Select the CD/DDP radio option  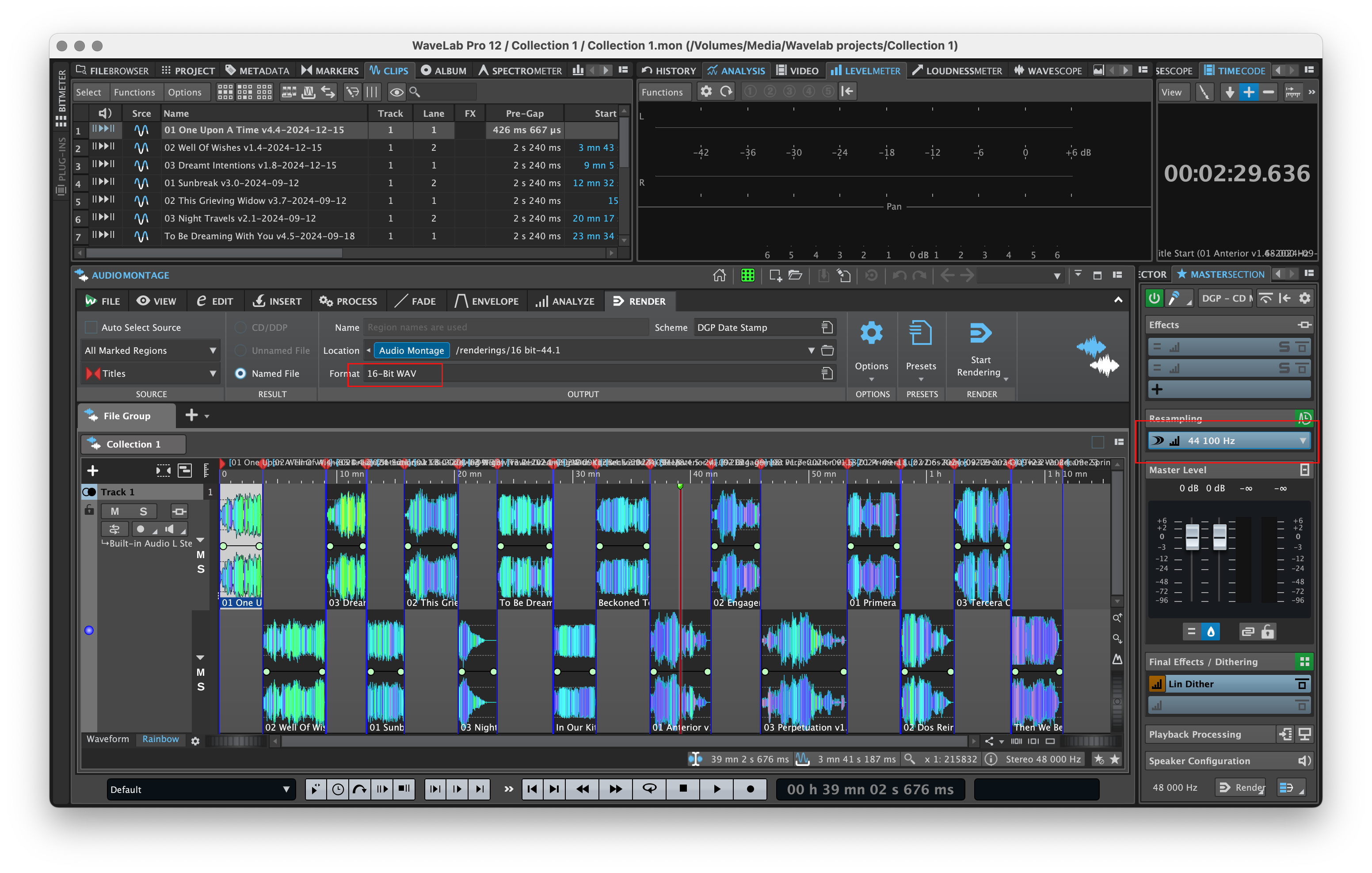pyautogui.click(x=240, y=327)
